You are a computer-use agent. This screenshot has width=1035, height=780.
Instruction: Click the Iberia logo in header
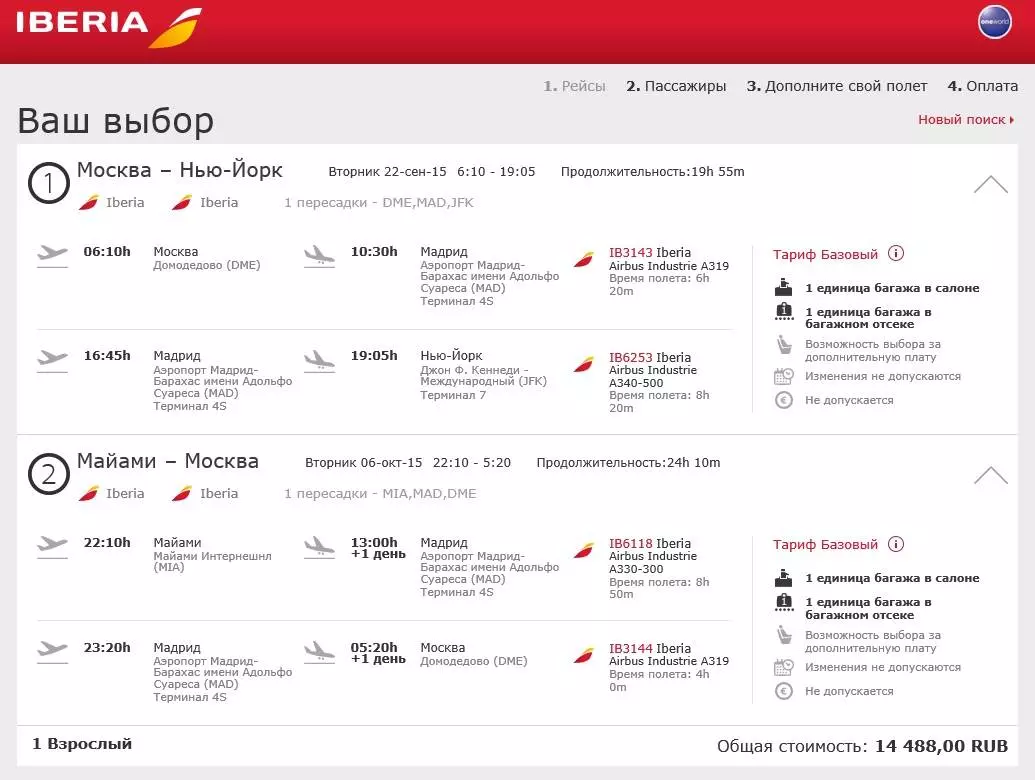click(109, 26)
